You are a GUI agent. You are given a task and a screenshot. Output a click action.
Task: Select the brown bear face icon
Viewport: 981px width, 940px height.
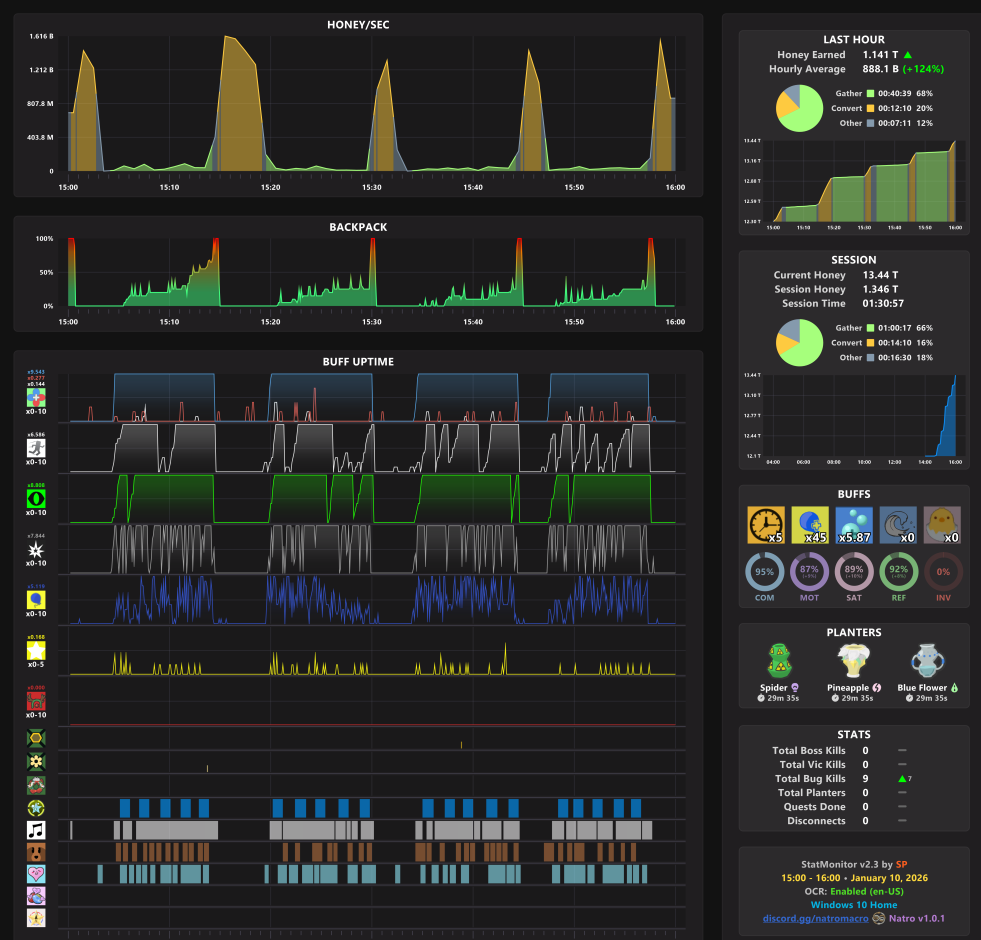point(36,852)
